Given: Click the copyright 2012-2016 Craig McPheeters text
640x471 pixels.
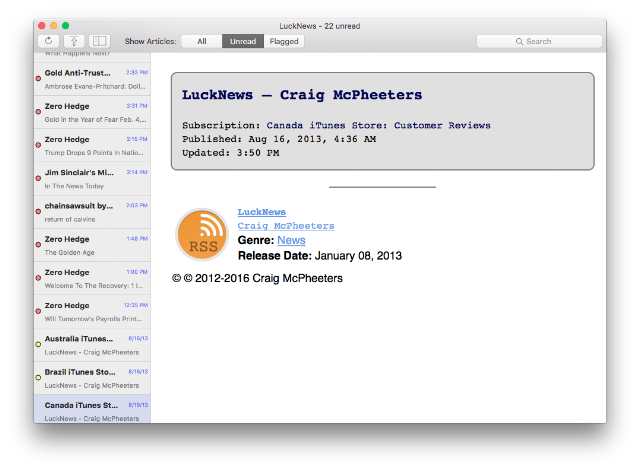Looking at the screenshot, I should 257,278.
